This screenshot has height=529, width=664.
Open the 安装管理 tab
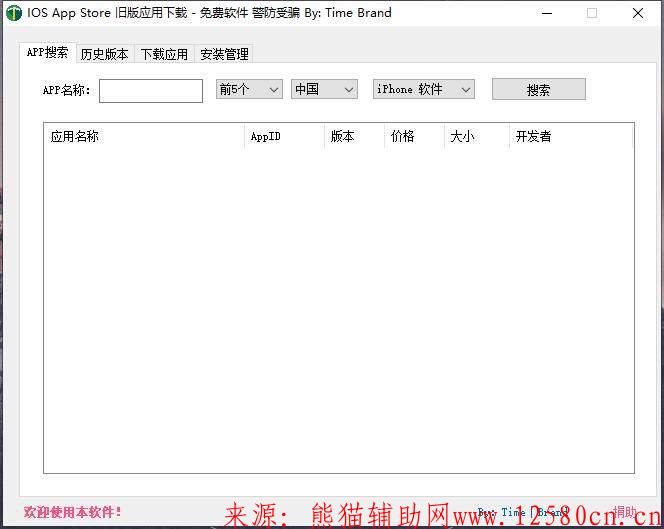[x=224, y=54]
